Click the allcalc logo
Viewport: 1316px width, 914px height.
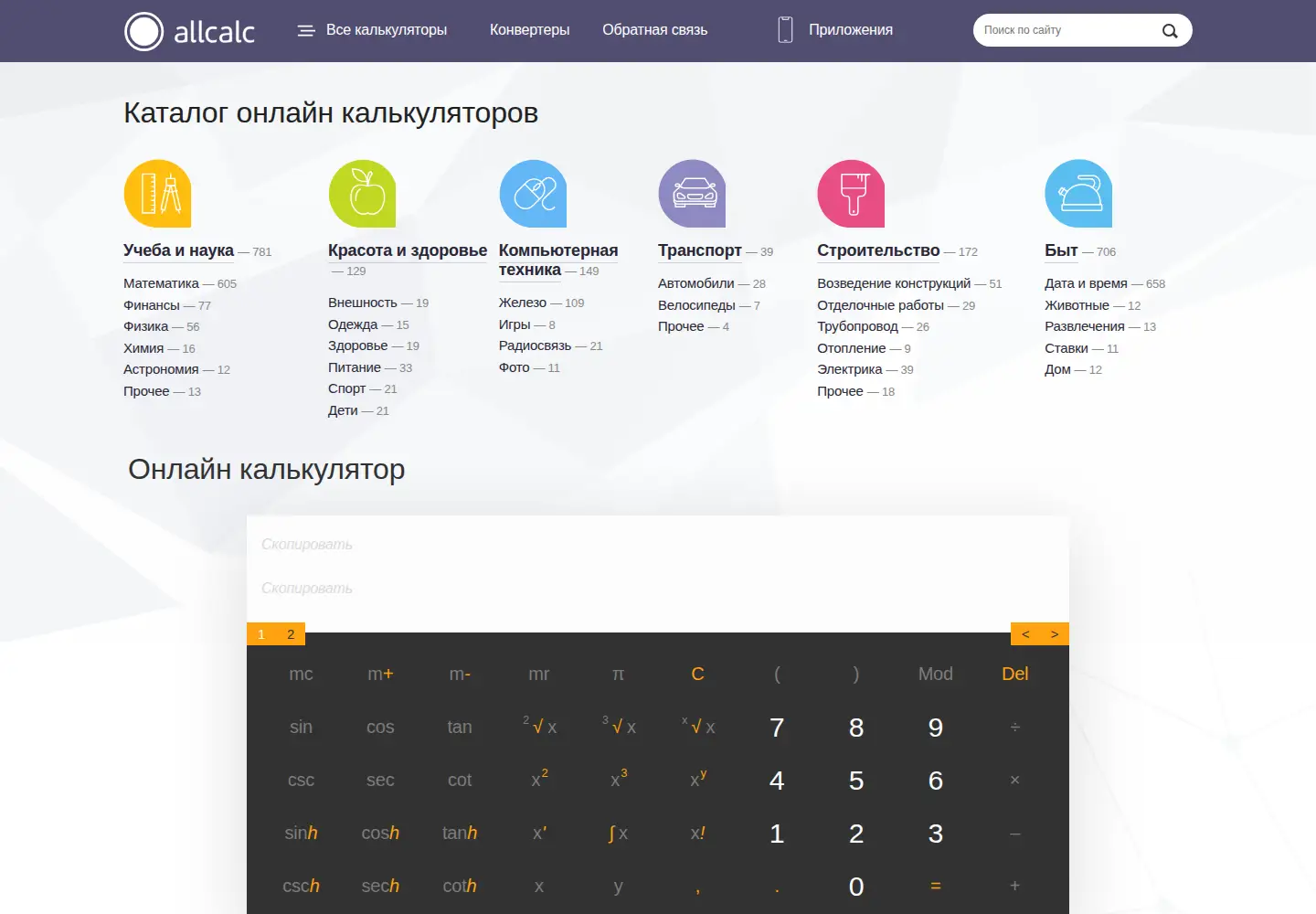coord(189,31)
